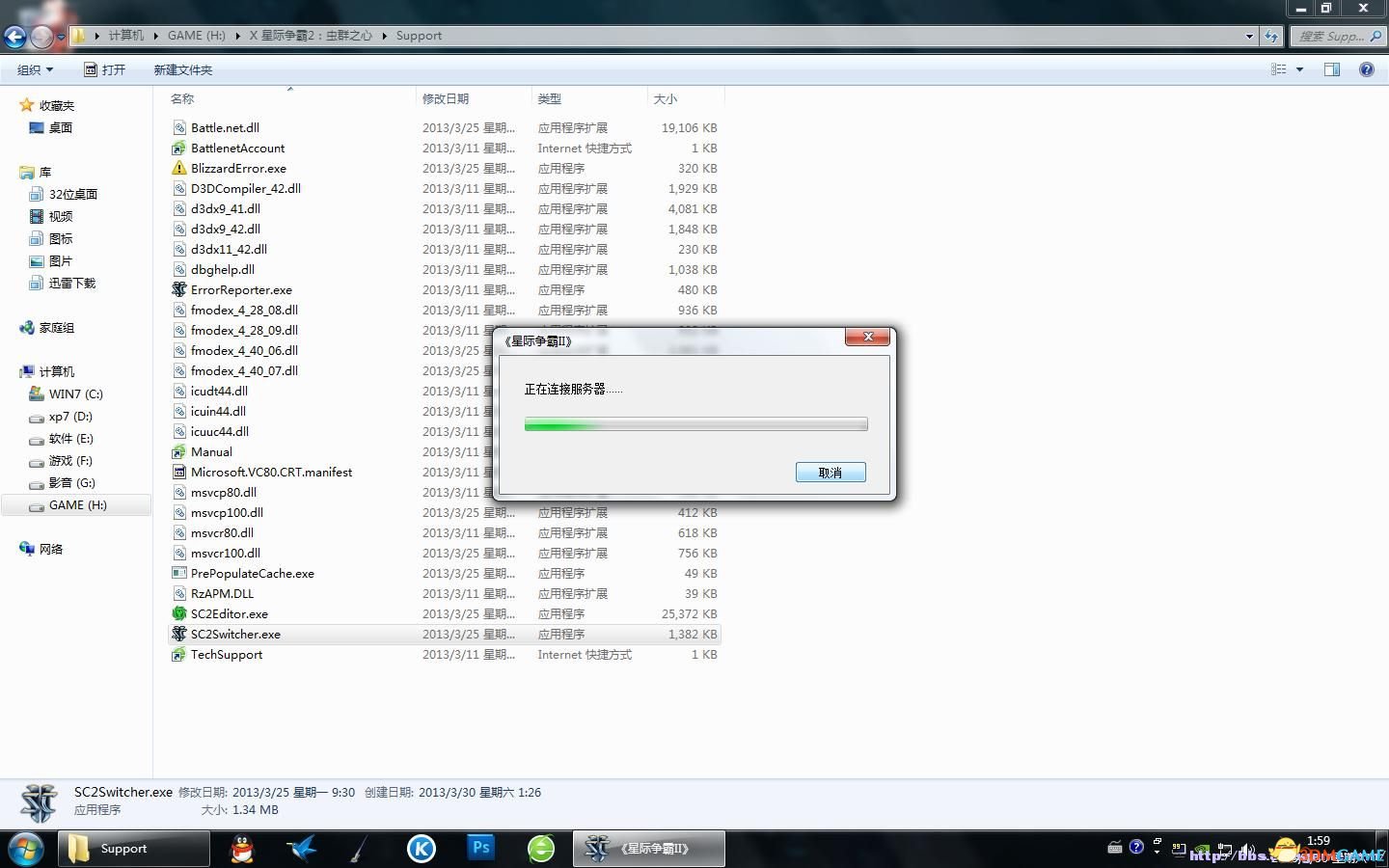Select 游戏 (F:) drive
The width and height of the screenshot is (1389, 868).
pos(71,460)
